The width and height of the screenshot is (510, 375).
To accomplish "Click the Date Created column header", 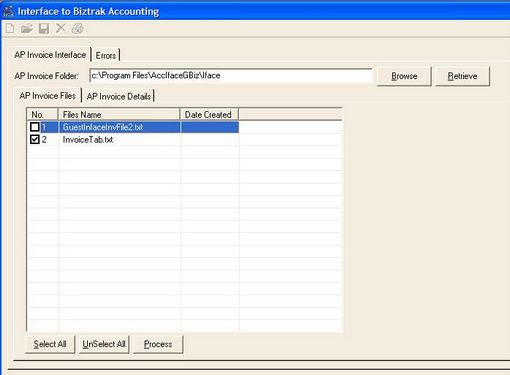I will pyautogui.click(x=209, y=115).
